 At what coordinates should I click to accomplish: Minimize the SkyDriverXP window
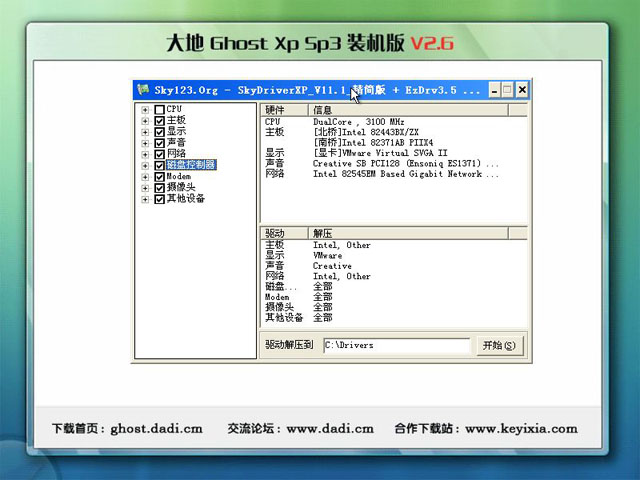494,90
